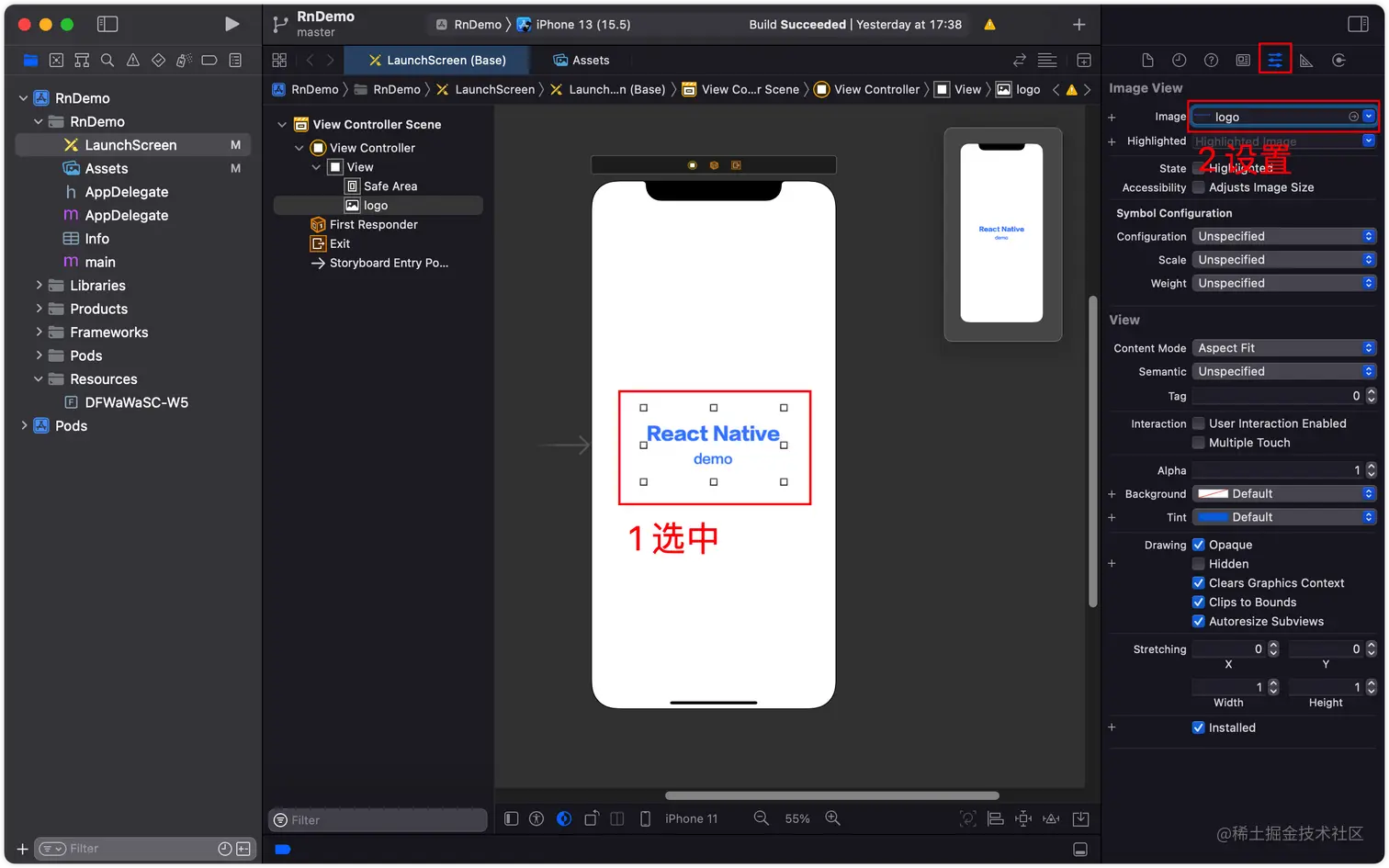1389x868 pixels.
Task: Open the Issue navigator warning icon
Action: tap(133, 61)
